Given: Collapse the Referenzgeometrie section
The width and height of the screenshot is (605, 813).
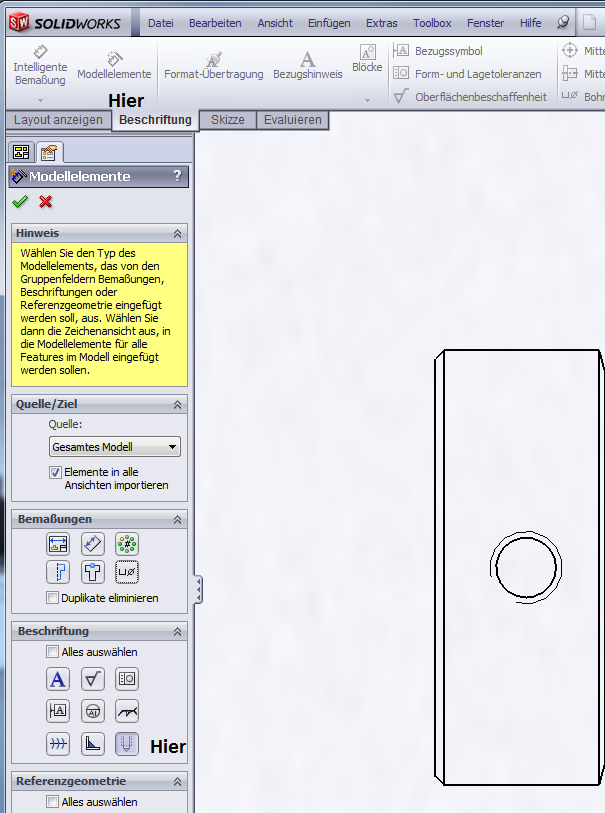Looking at the screenshot, I should click(x=177, y=781).
